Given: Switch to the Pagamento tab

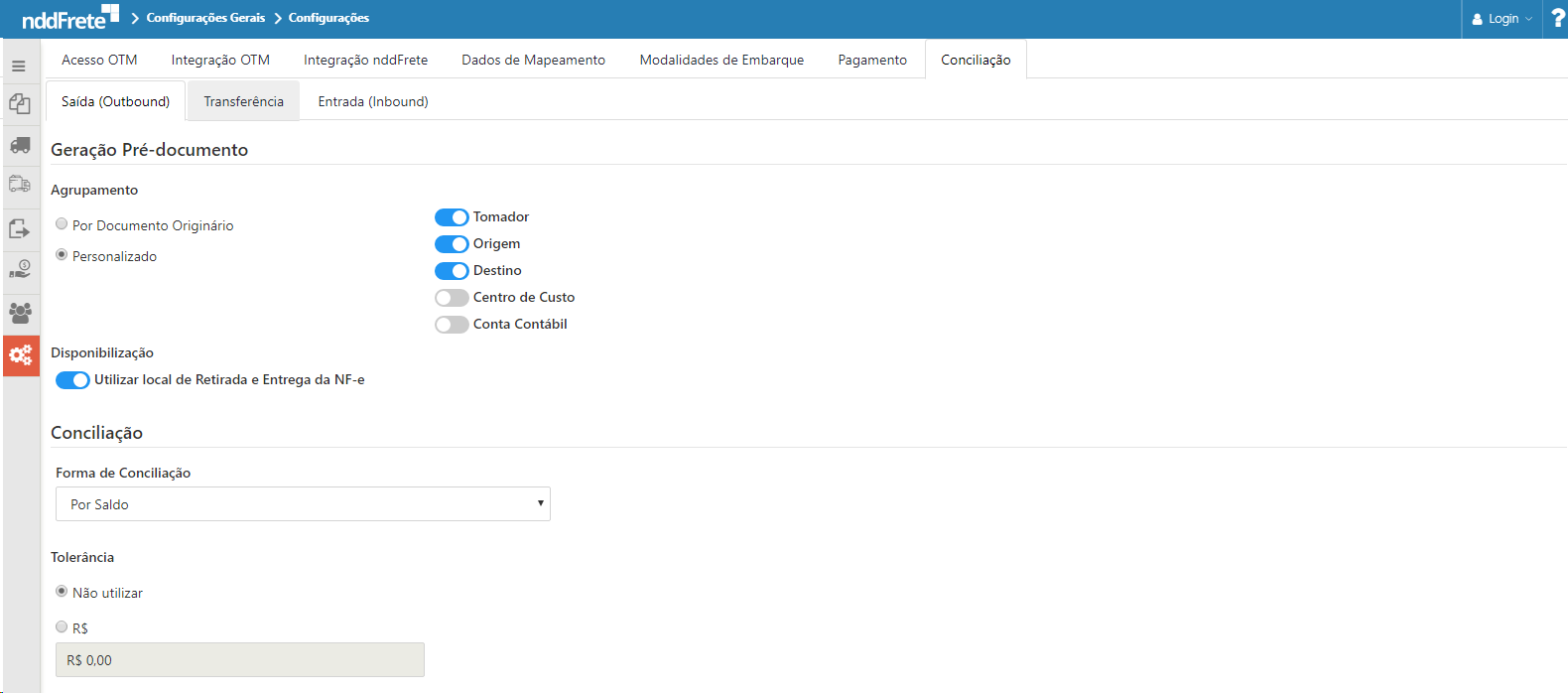Looking at the screenshot, I should tap(871, 60).
